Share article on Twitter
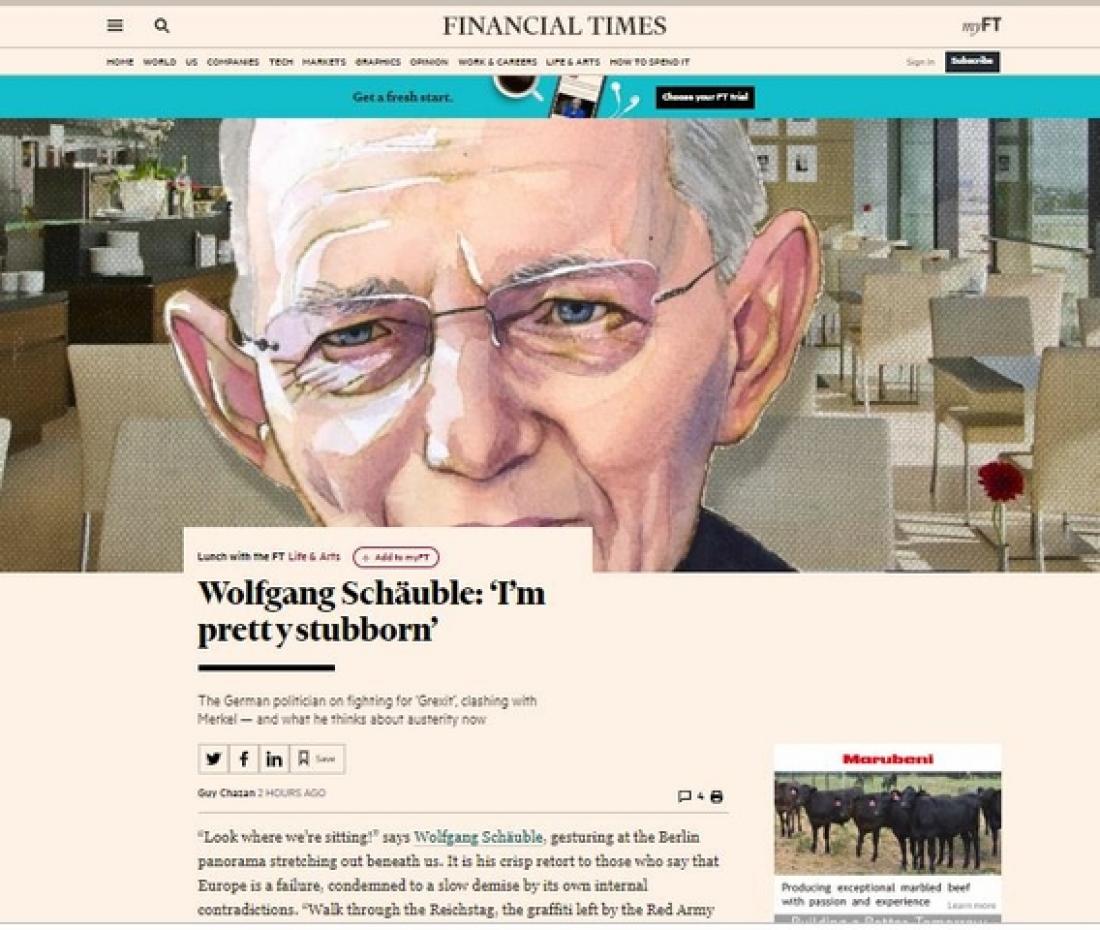The image size is (1100, 930). click(214, 759)
